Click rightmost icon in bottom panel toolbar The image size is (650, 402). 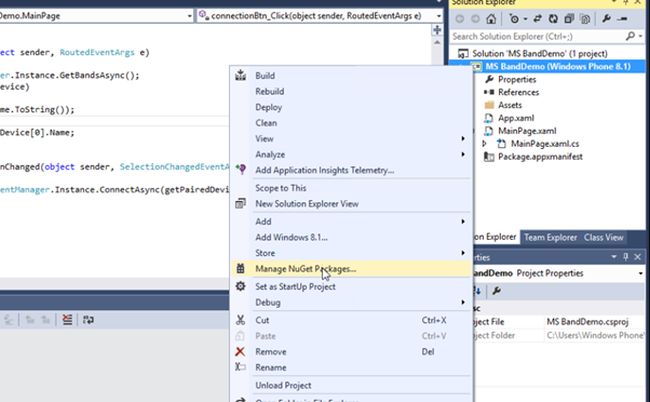88,320
